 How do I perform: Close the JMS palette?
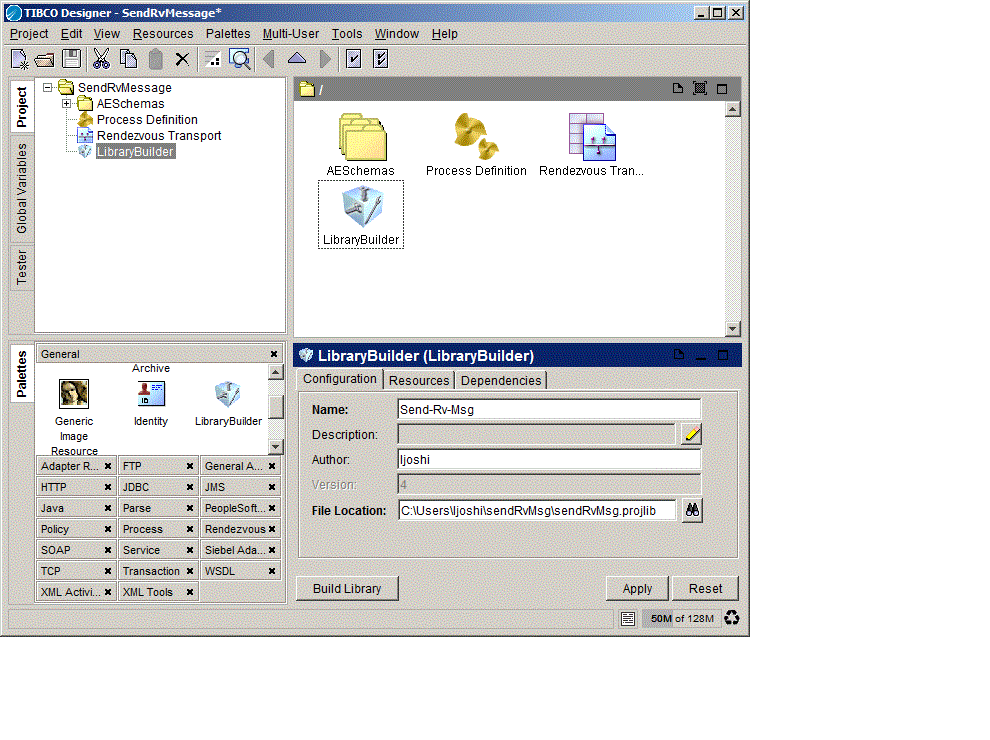pyautogui.click(x=272, y=487)
